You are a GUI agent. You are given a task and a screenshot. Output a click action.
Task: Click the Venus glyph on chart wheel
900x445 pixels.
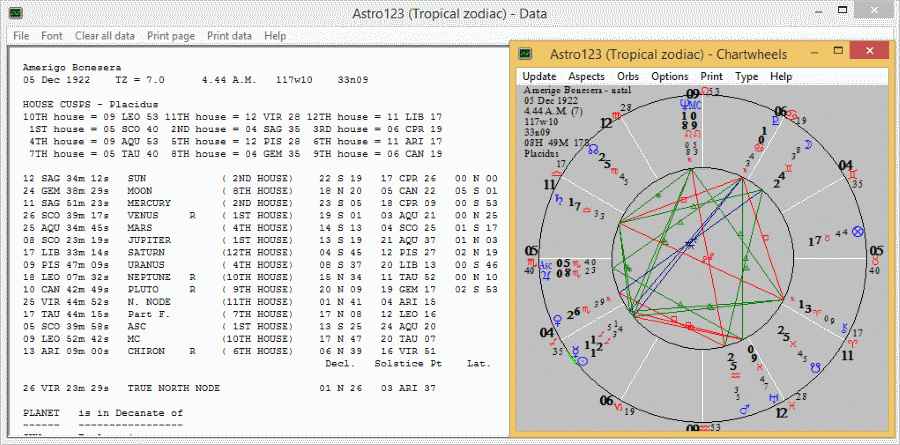coord(556,318)
